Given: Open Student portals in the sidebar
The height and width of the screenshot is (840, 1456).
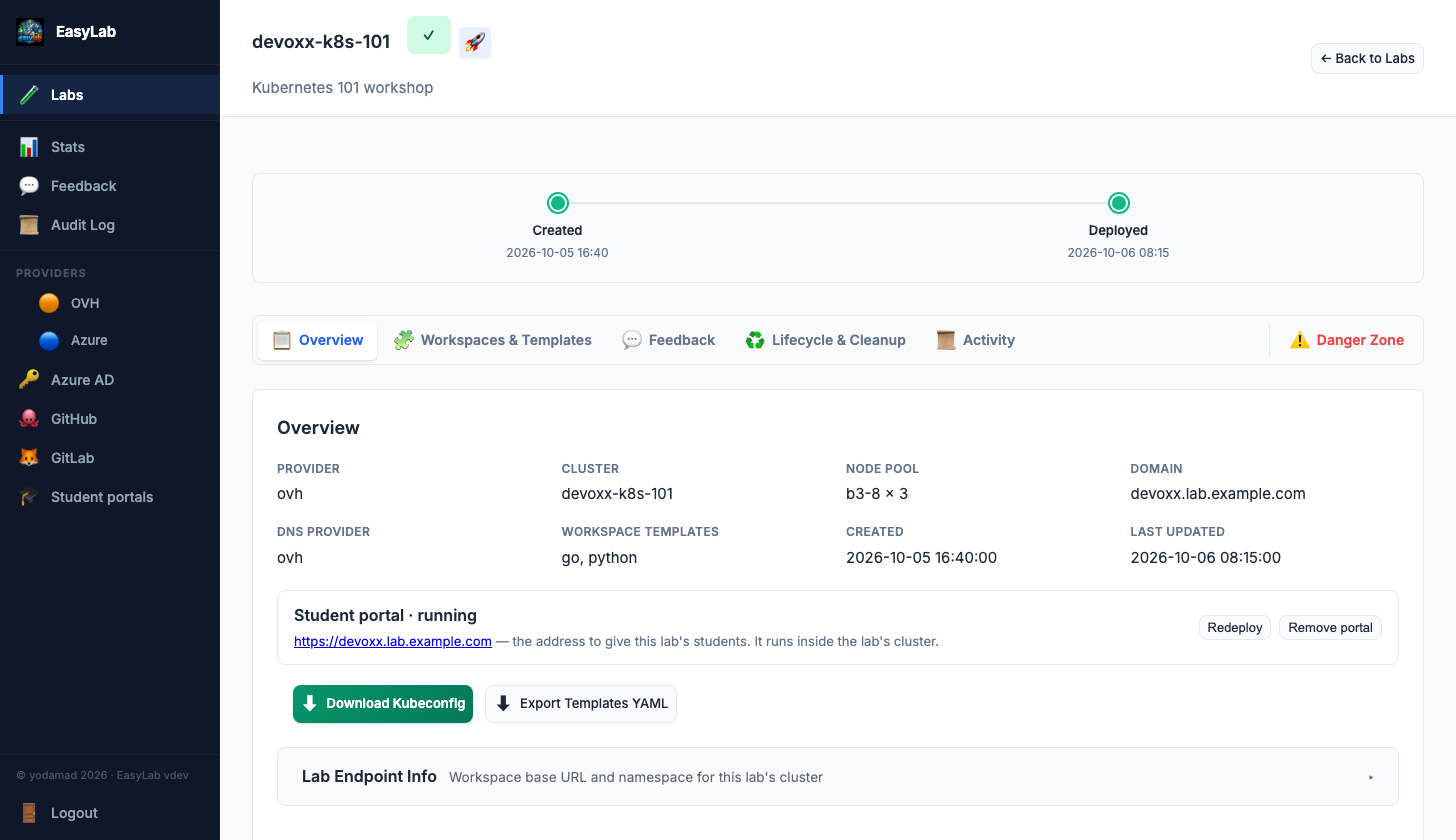Looking at the screenshot, I should pos(110,497).
